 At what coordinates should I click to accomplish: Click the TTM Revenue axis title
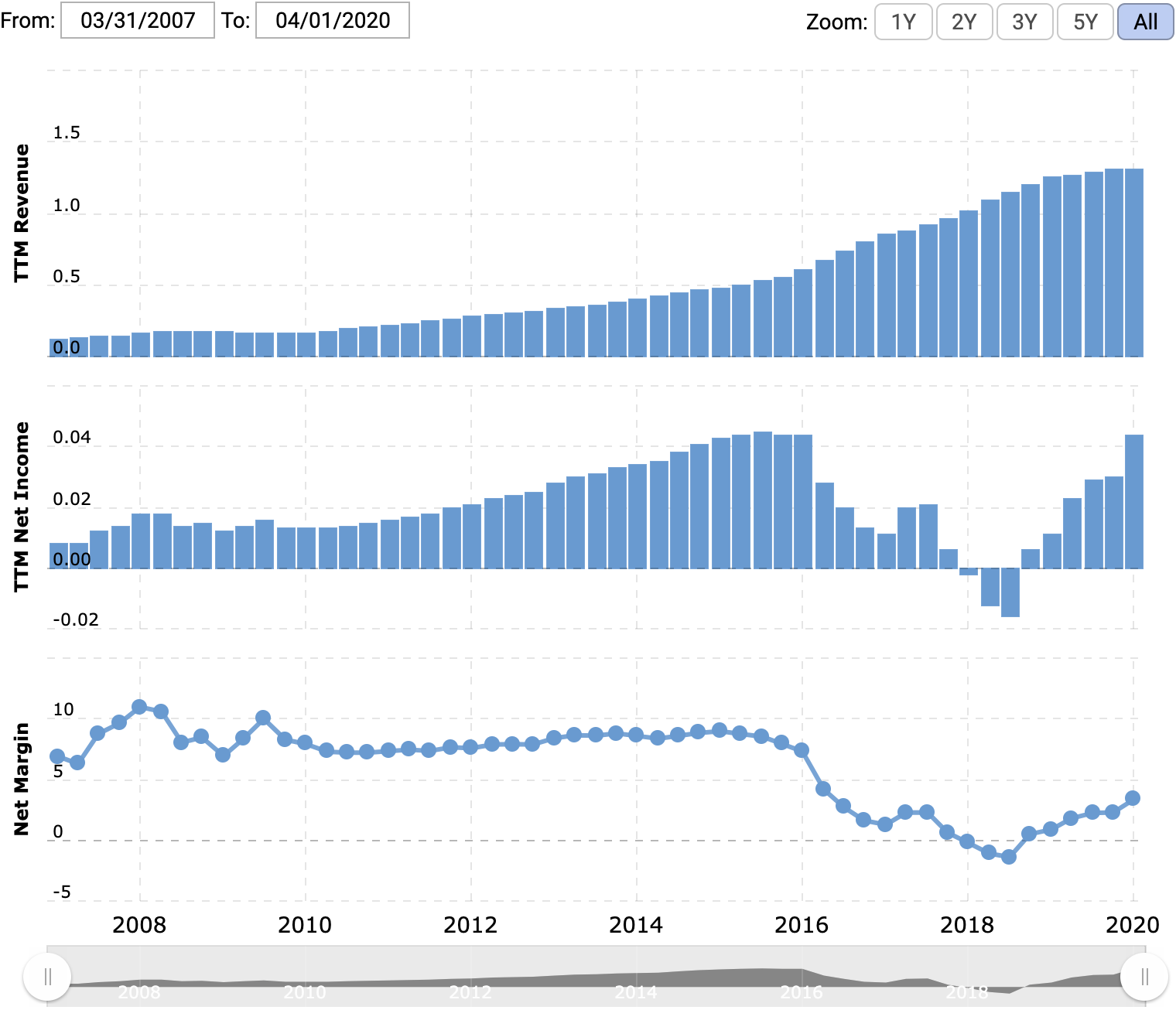tap(21, 213)
